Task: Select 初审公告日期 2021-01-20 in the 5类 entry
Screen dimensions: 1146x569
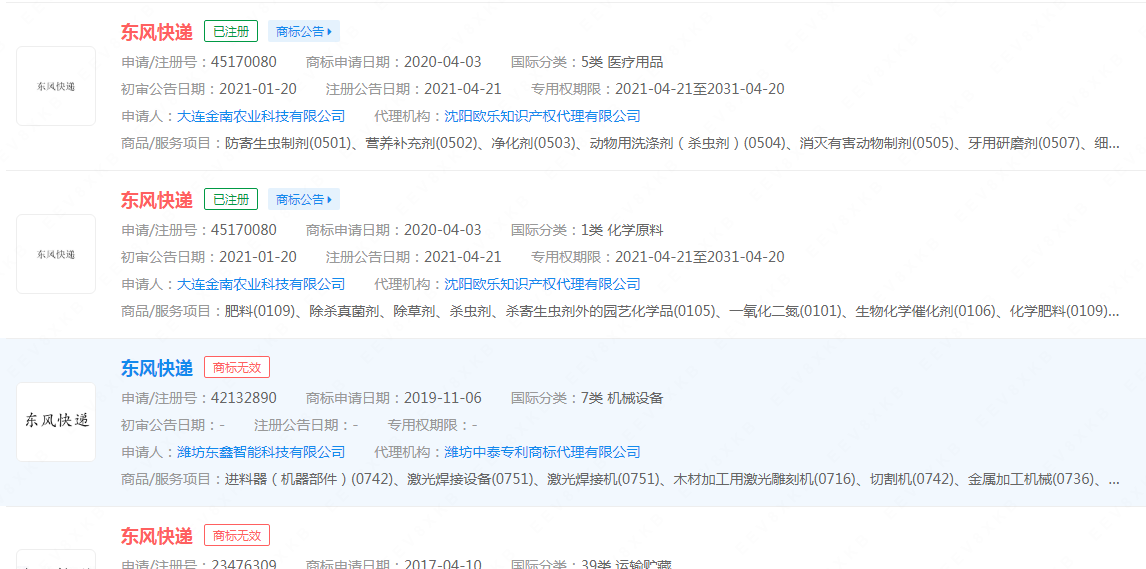Action: coord(258,89)
